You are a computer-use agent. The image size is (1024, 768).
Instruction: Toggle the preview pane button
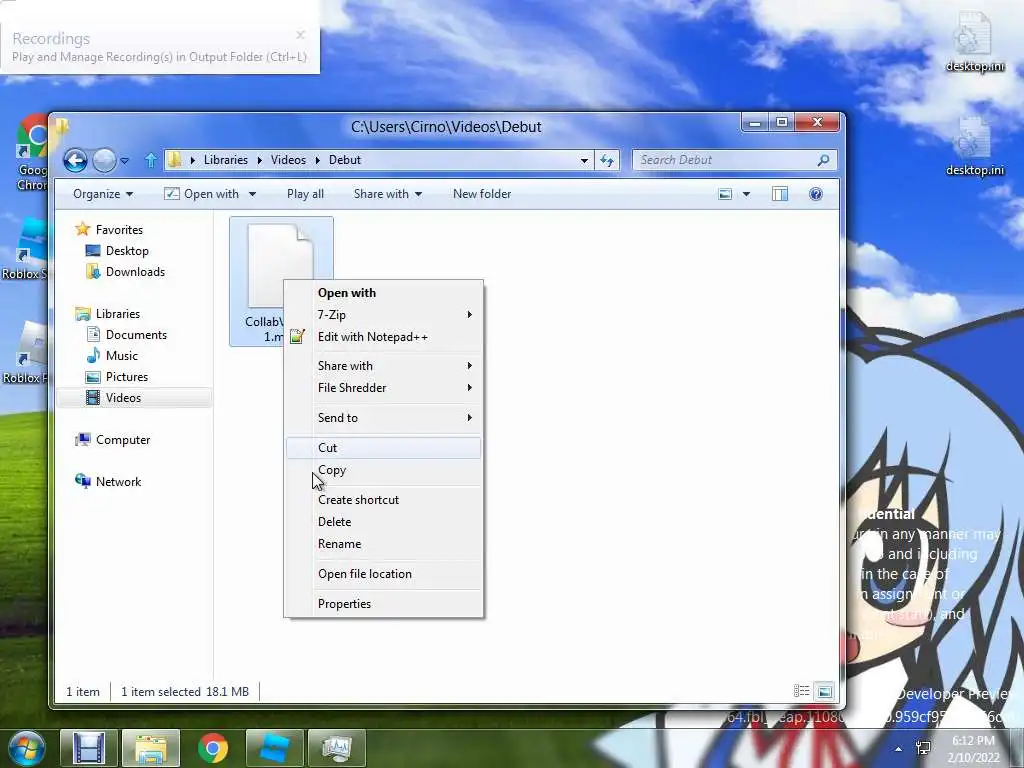pos(780,194)
